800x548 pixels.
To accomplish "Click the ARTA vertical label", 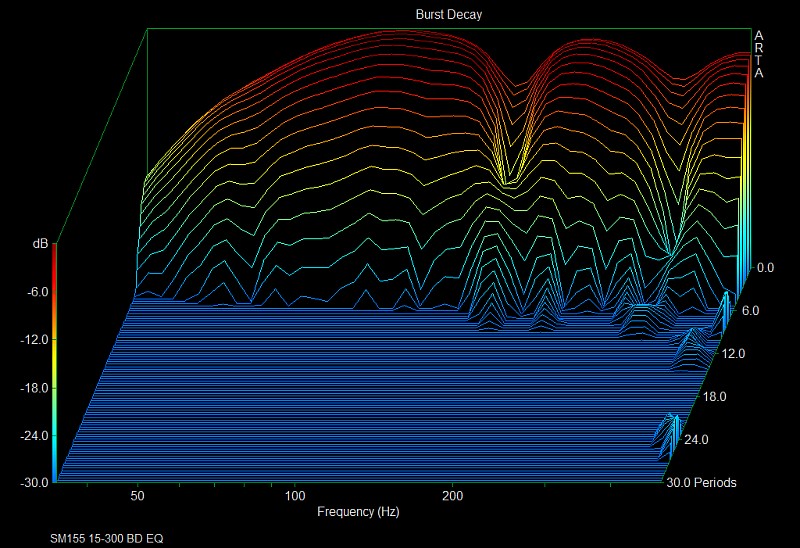I will pos(759,54).
